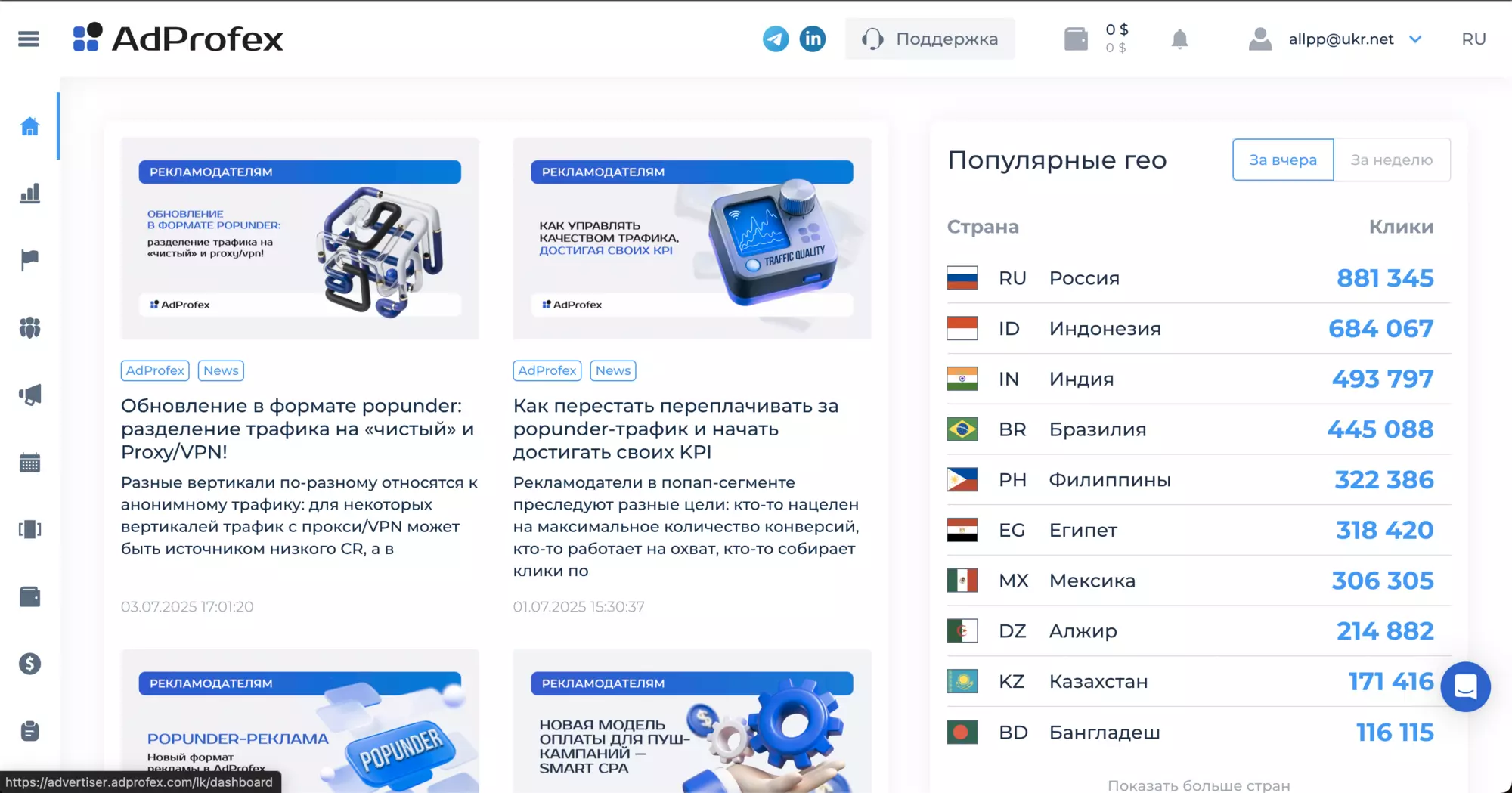Open the popunder update article thumbnail
Screen dimensions: 1512x793
300,238
